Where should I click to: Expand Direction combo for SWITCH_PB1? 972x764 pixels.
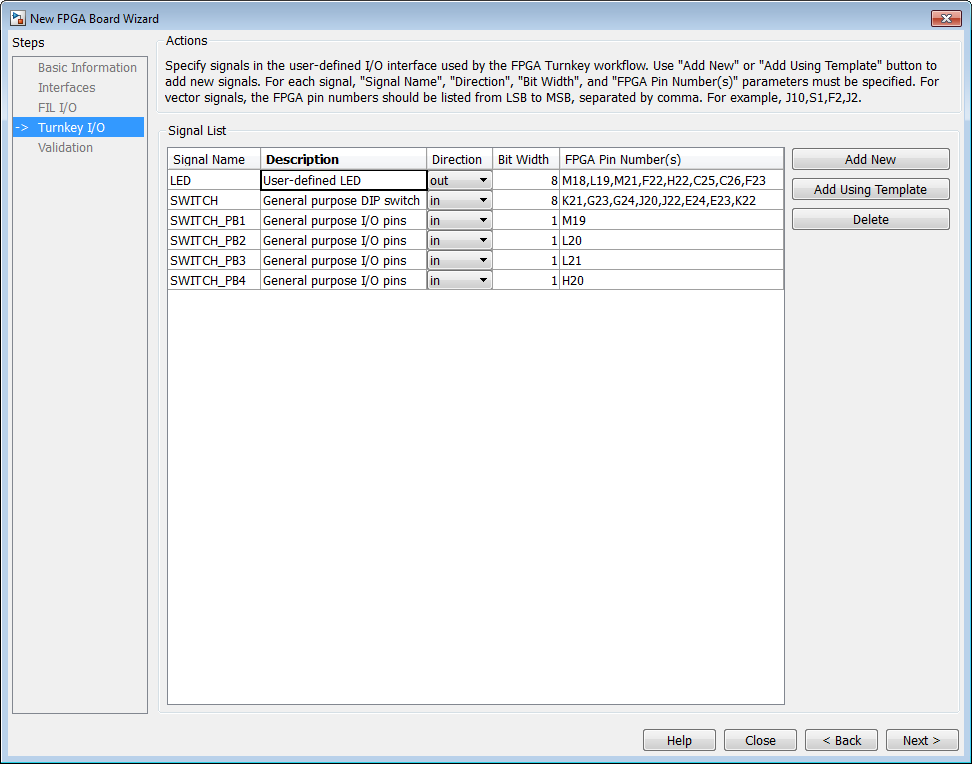click(x=459, y=220)
